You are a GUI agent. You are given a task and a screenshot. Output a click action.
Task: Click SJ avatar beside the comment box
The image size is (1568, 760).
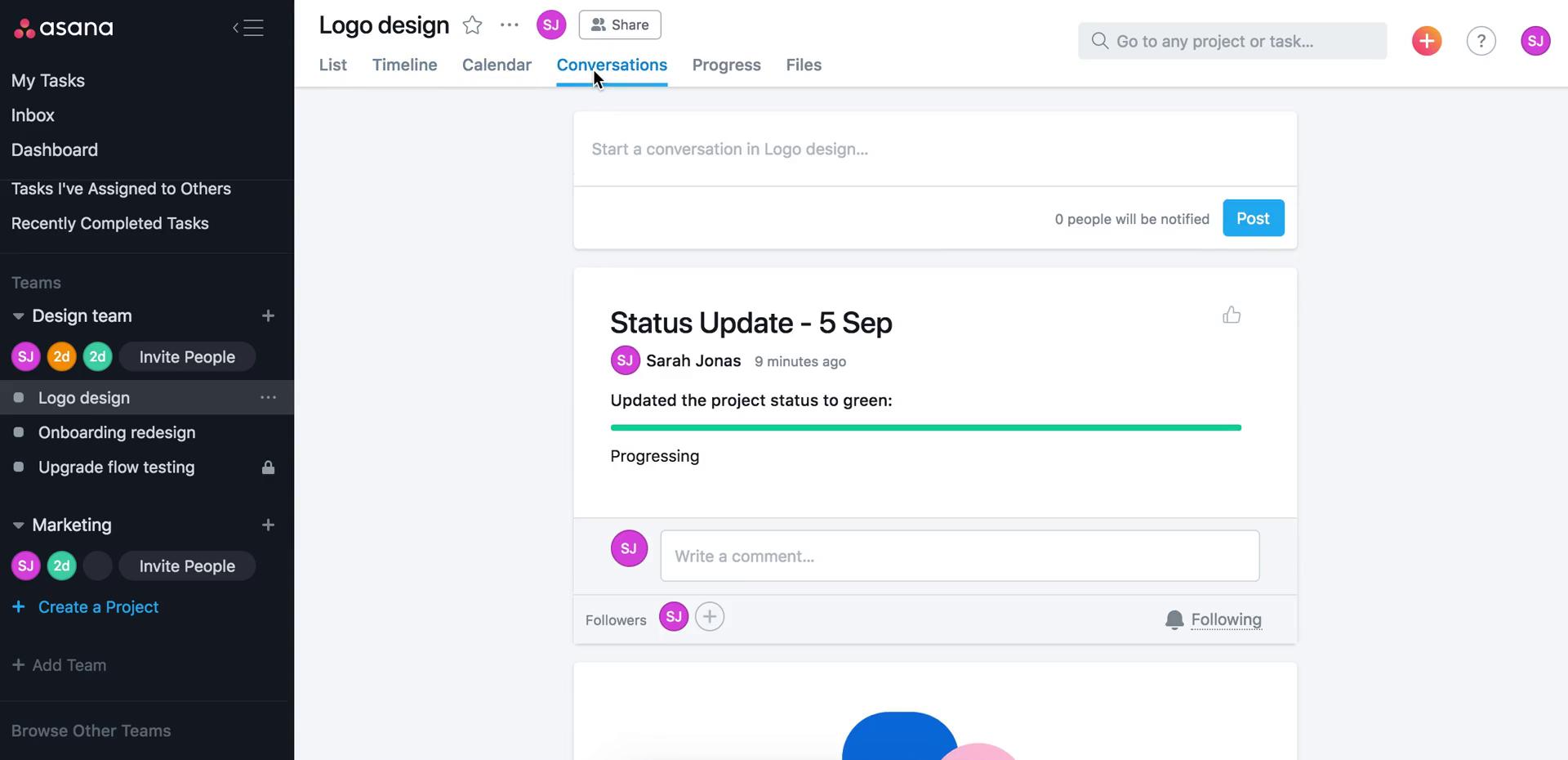629,548
